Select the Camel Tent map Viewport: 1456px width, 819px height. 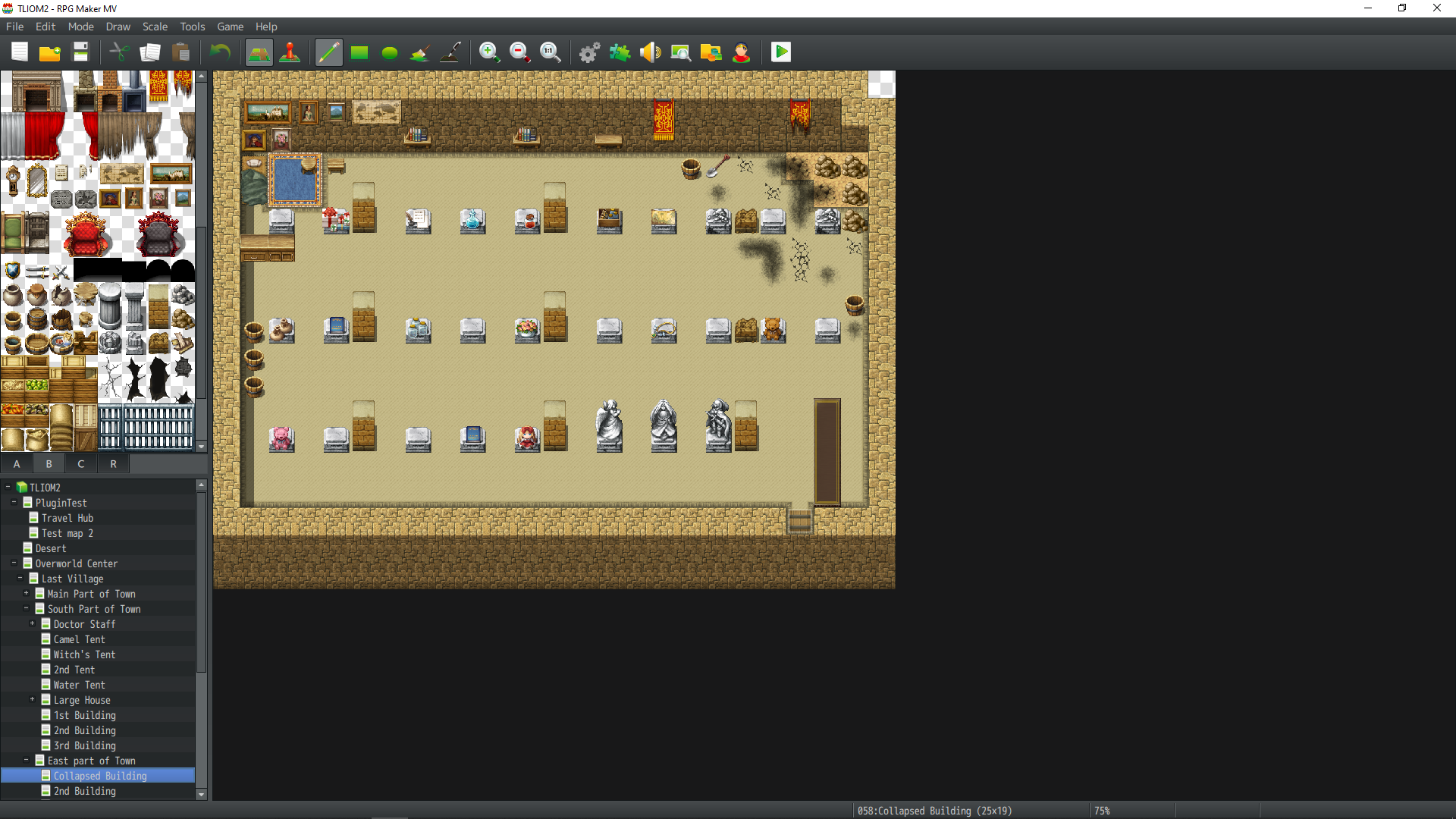79,639
